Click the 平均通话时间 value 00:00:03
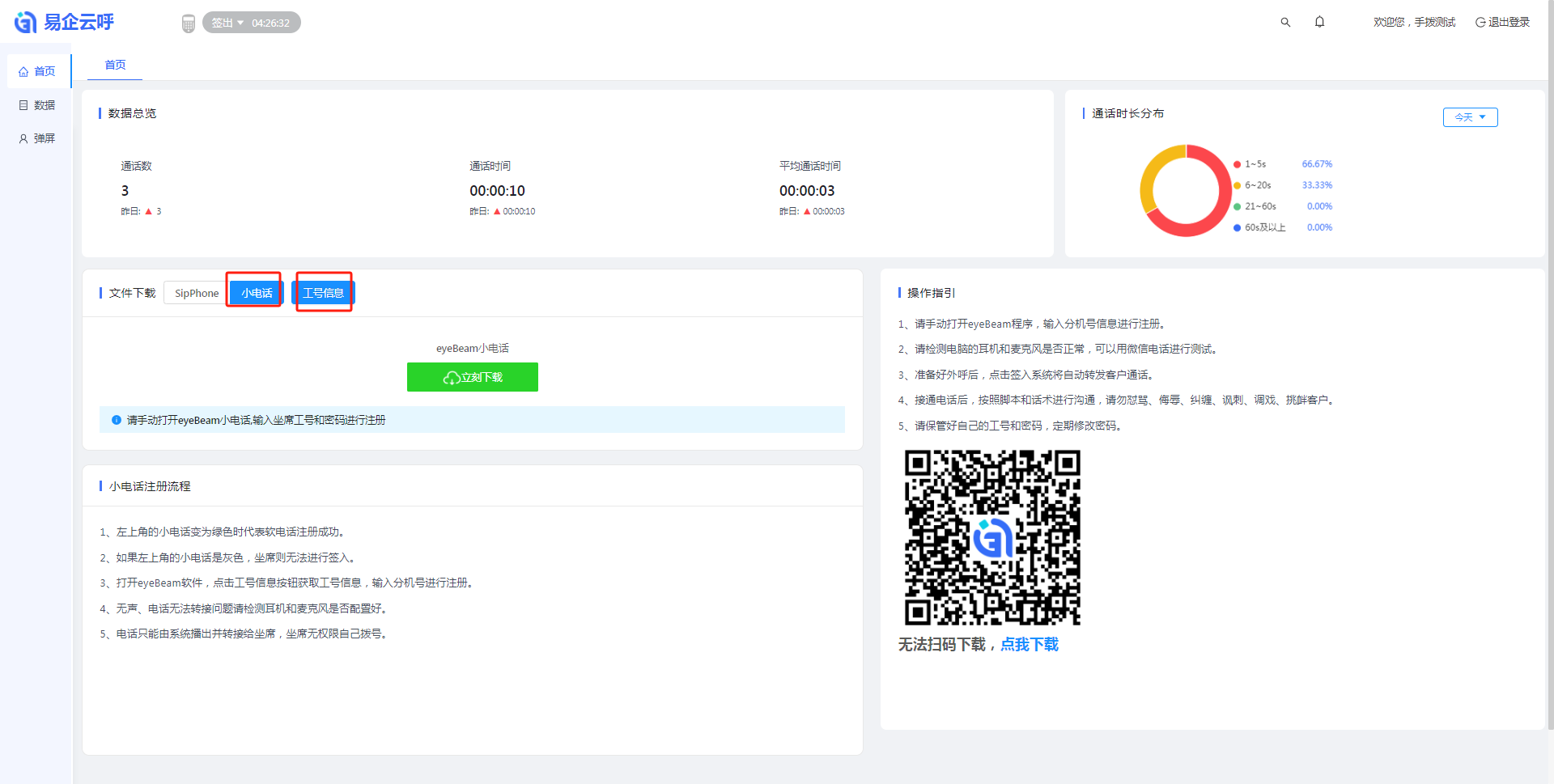Image resolution: width=1554 pixels, height=784 pixels. pyautogui.click(x=807, y=191)
